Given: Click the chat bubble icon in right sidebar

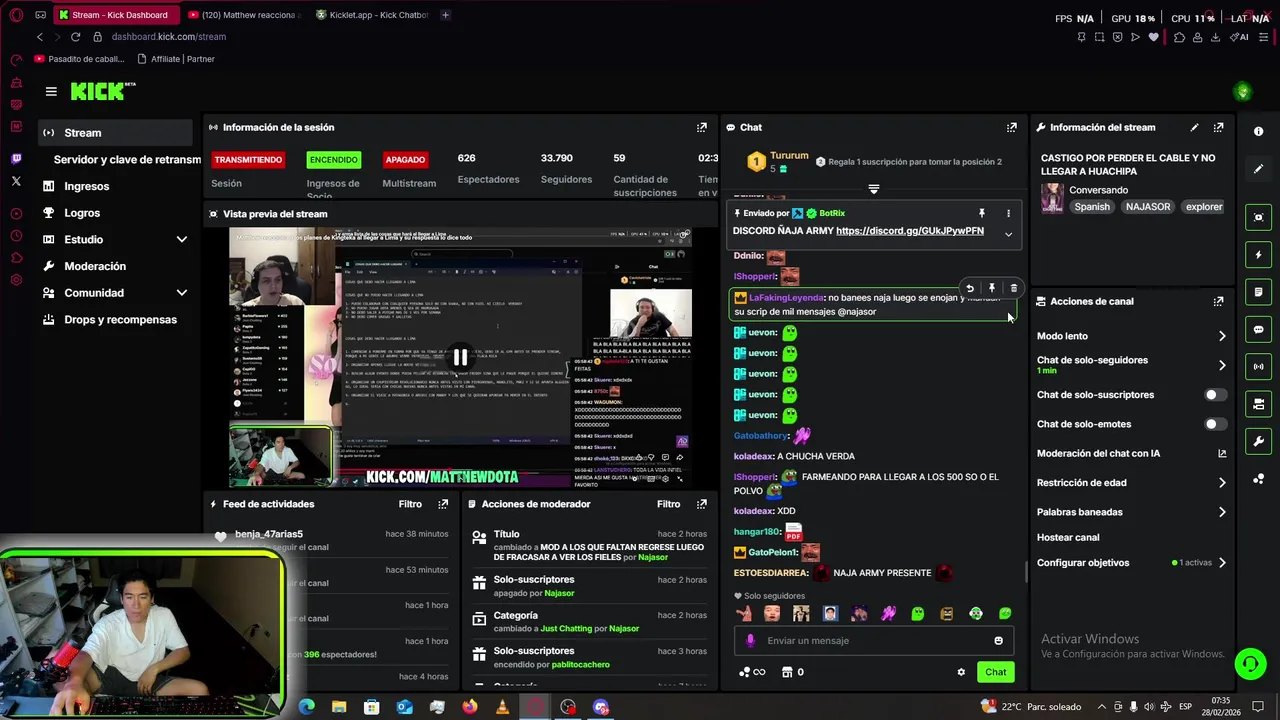Looking at the screenshot, I should pyautogui.click(x=1258, y=329).
